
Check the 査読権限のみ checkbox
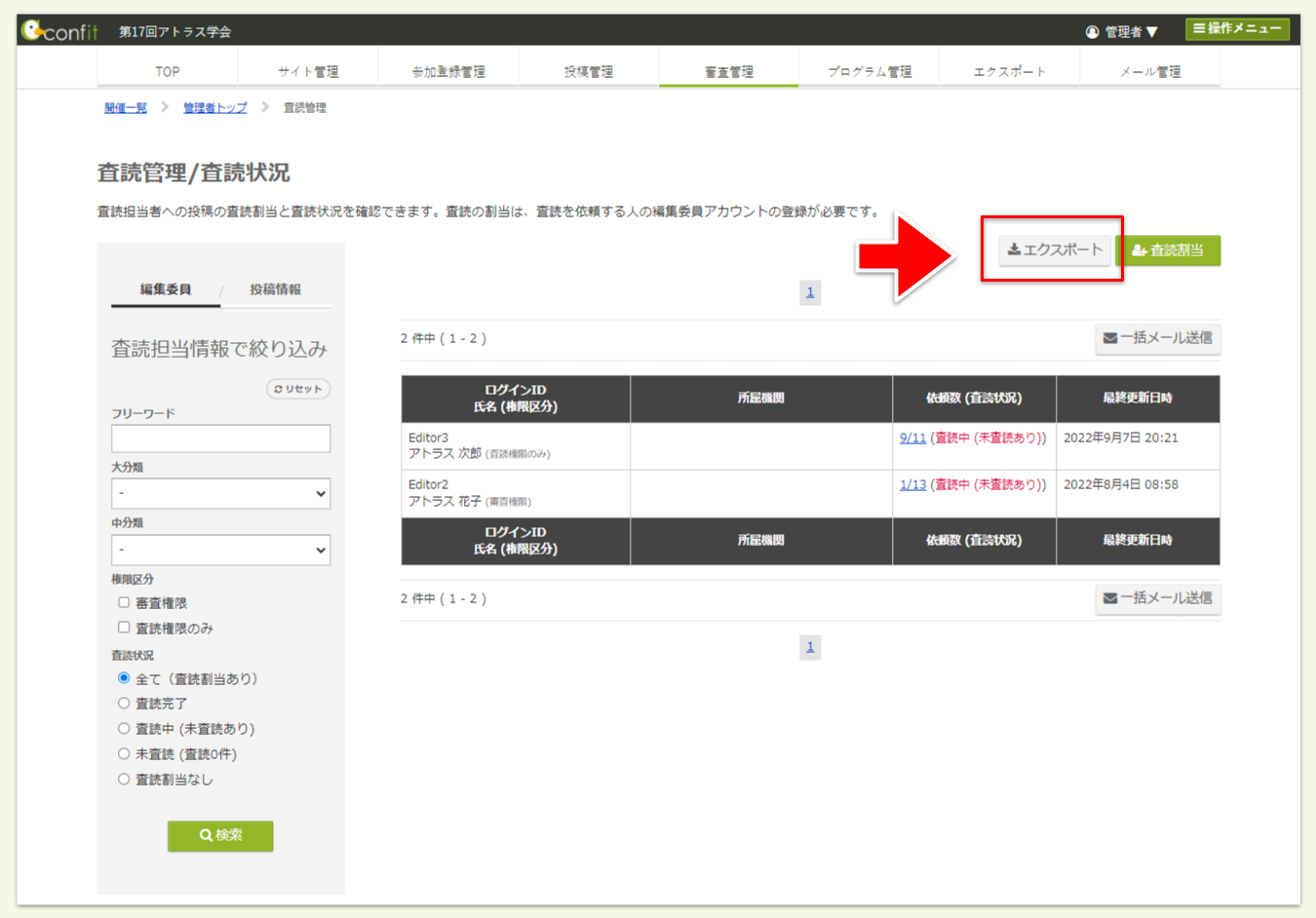(x=124, y=628)
